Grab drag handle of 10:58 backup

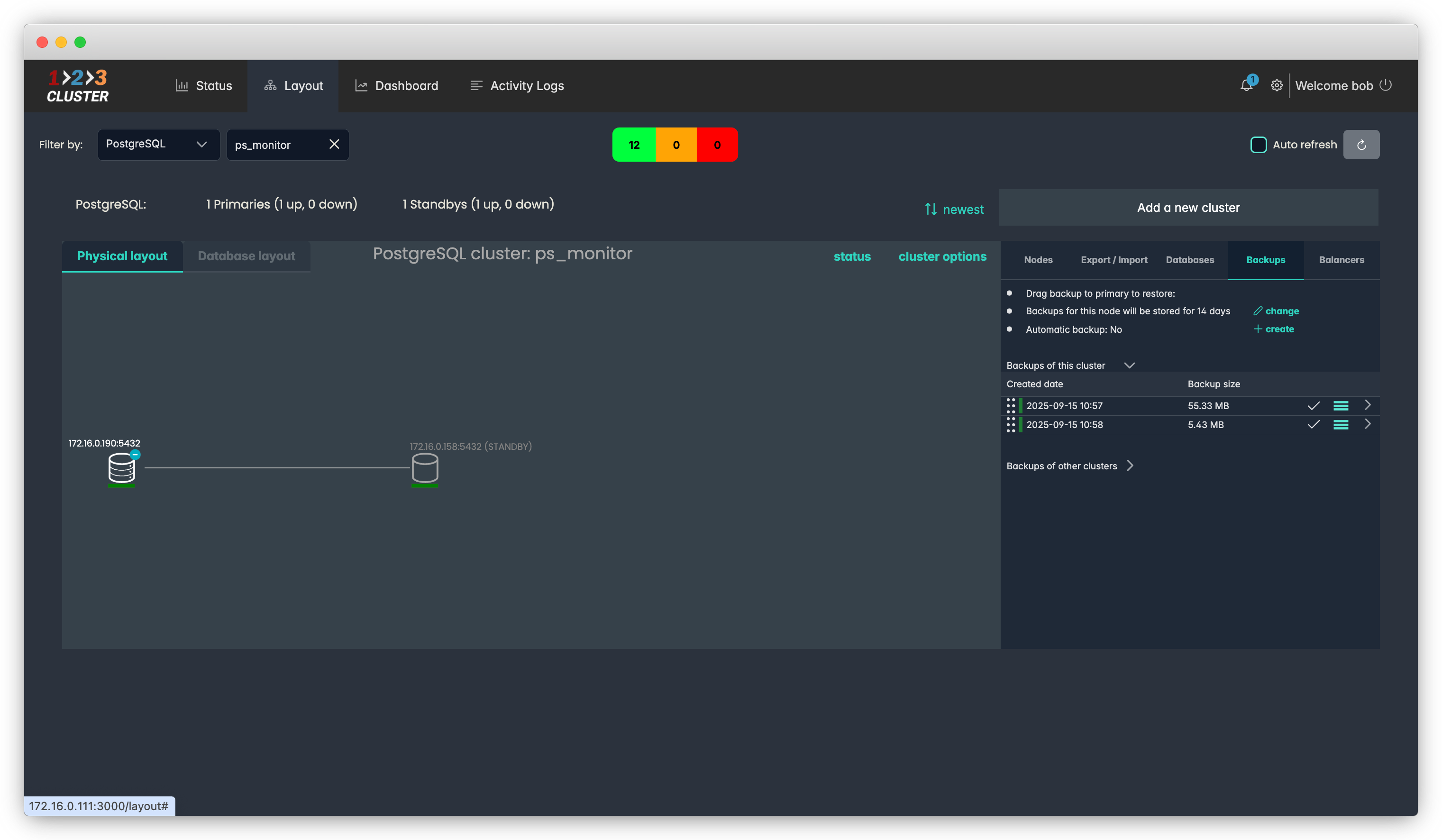coord(1011,425)
